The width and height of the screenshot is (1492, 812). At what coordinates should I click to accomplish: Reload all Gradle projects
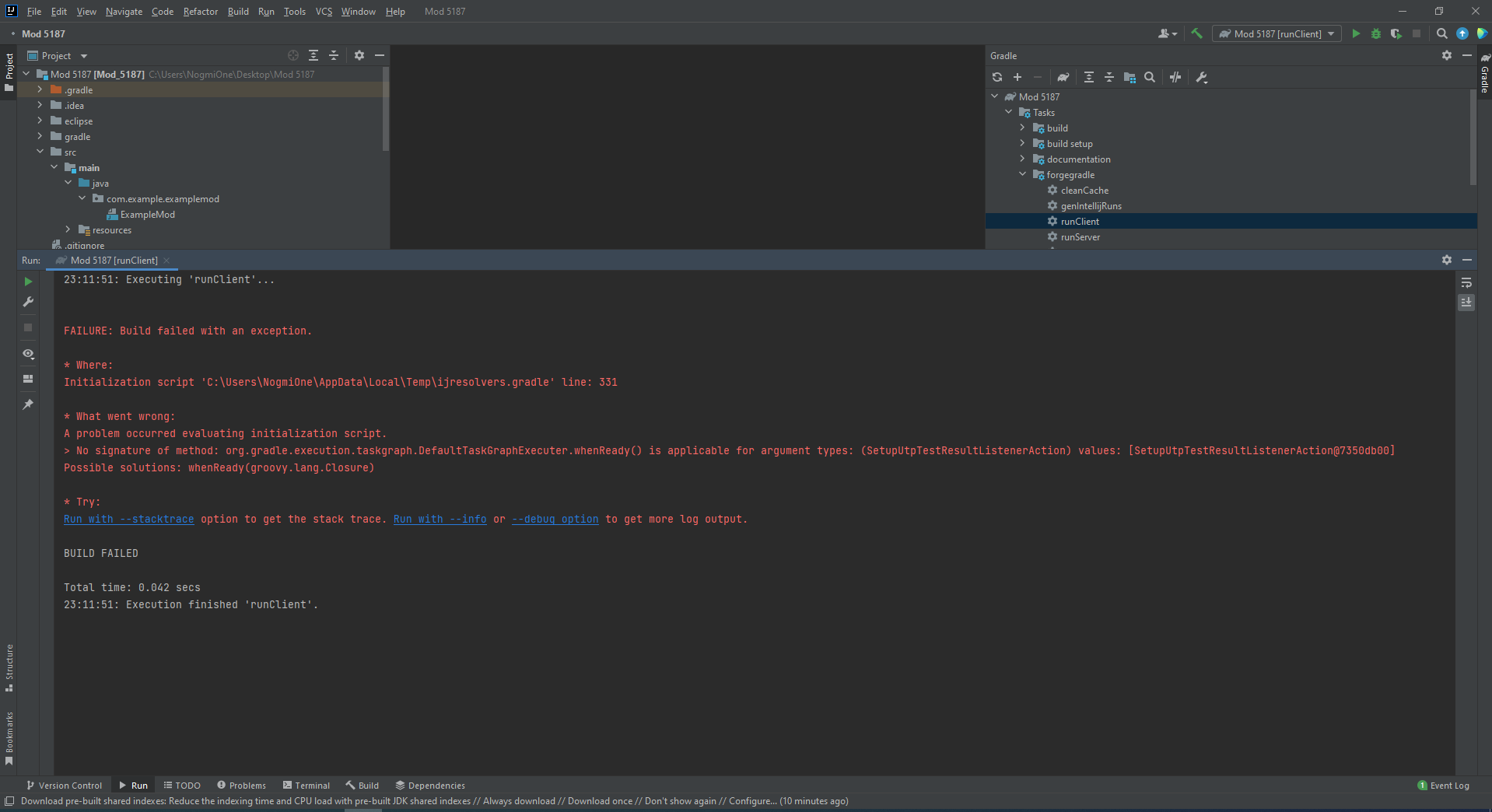coord(997,77)
